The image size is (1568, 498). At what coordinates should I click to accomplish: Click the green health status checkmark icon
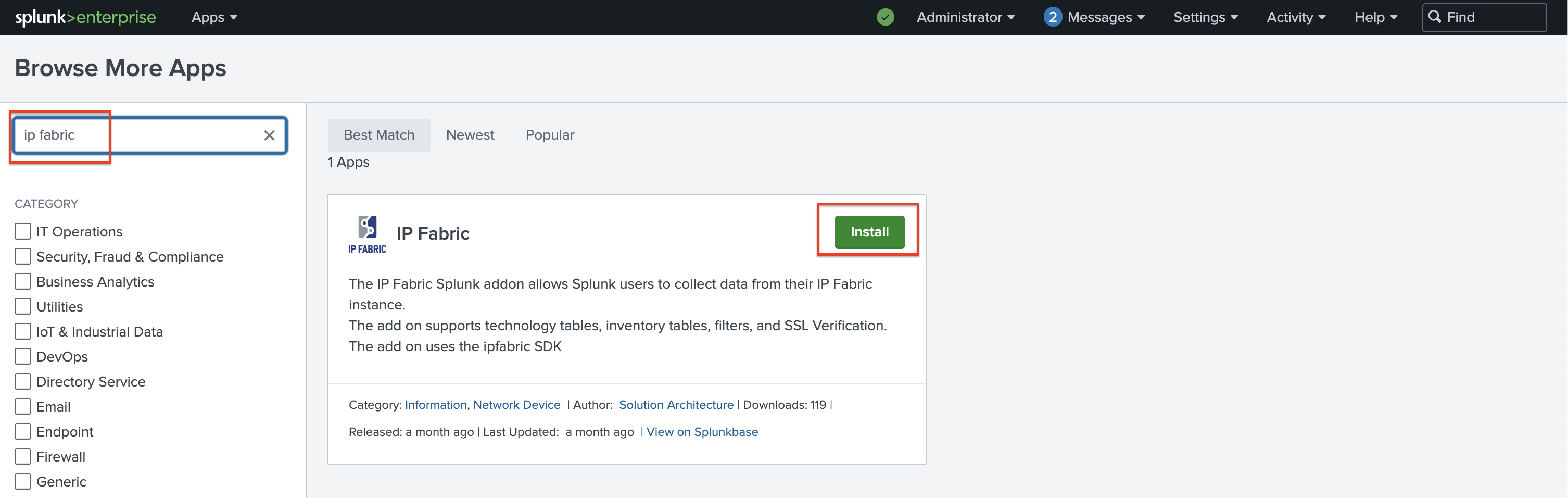885,17
